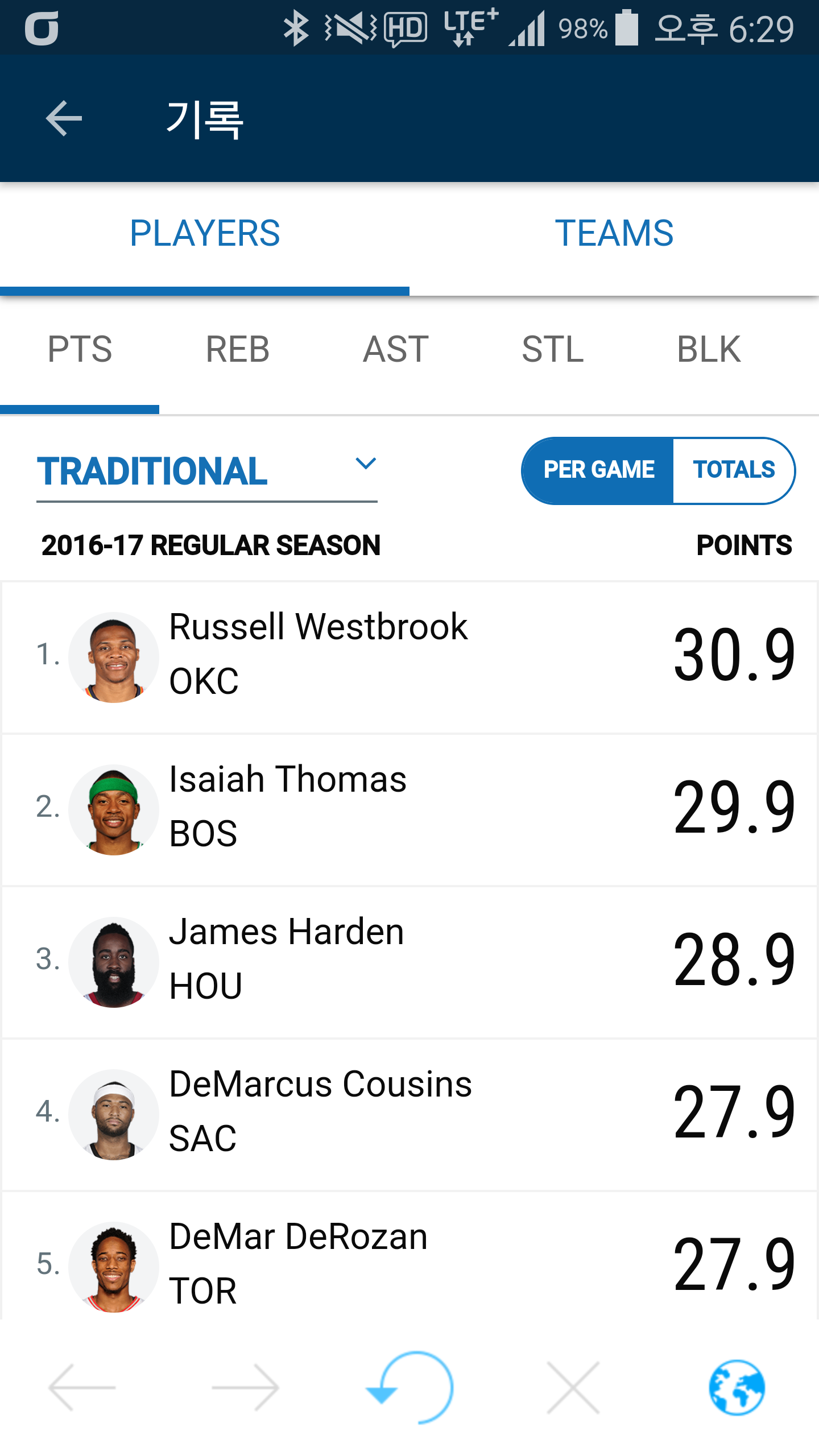
Task: Select the REB stat tab
Action: pos(237,349)
